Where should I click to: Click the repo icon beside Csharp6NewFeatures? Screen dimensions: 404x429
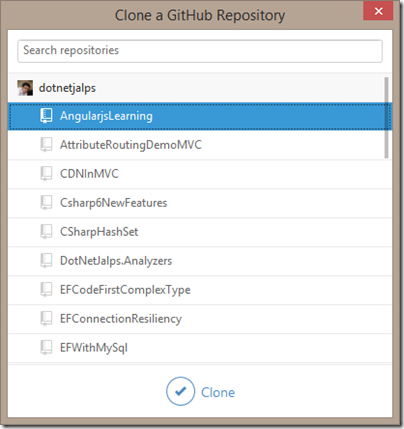click(x=46, y=203)
